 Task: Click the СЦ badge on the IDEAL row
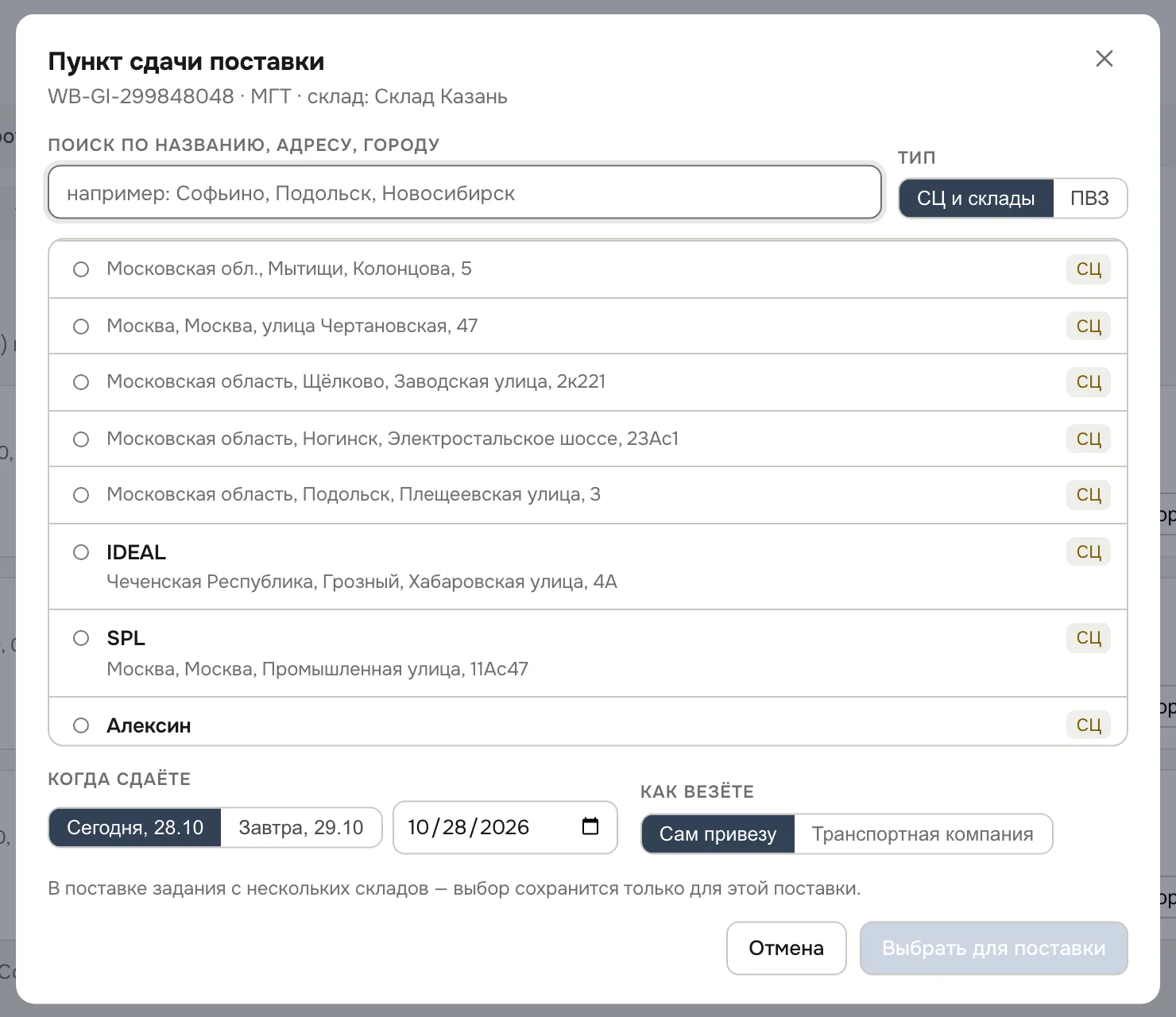[x=1089, y=552]
